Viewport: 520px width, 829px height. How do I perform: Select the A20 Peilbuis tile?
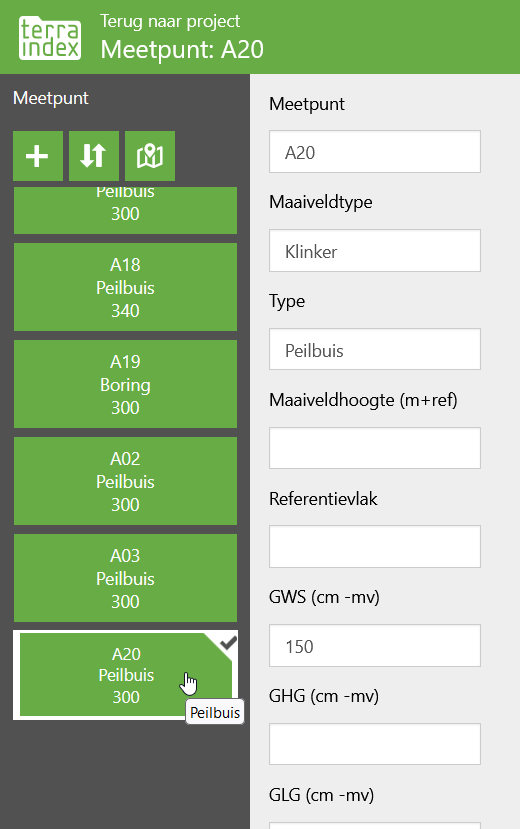click(x=125, y=675)
